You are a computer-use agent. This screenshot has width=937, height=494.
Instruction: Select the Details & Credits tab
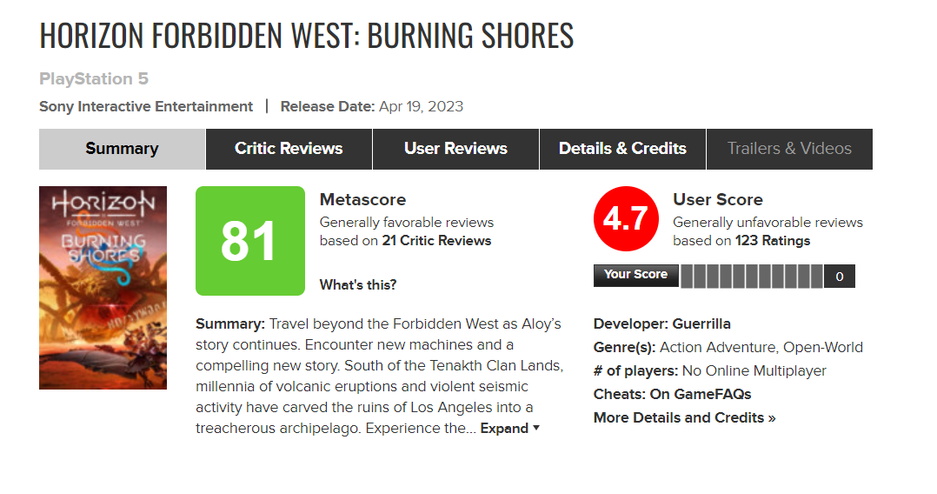[x=622, y=149]
